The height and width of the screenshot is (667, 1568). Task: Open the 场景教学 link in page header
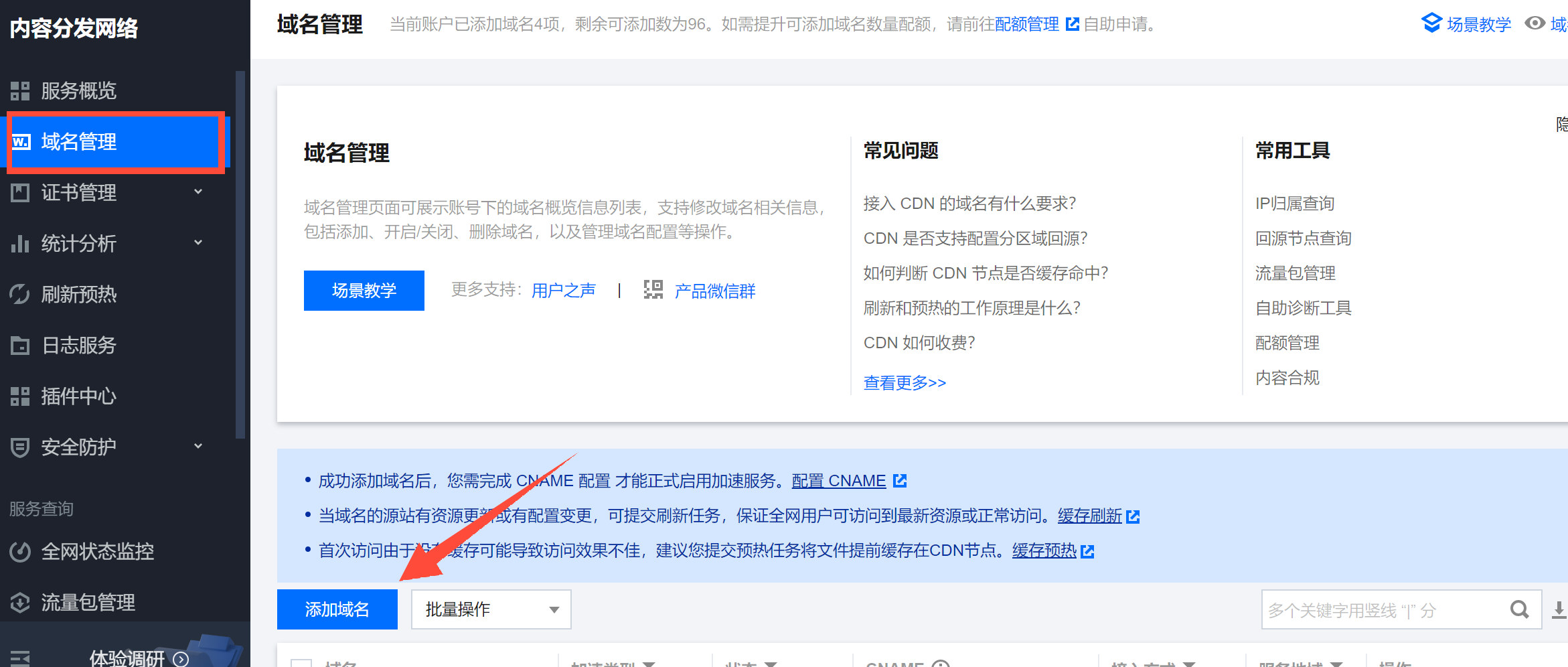1479,25
